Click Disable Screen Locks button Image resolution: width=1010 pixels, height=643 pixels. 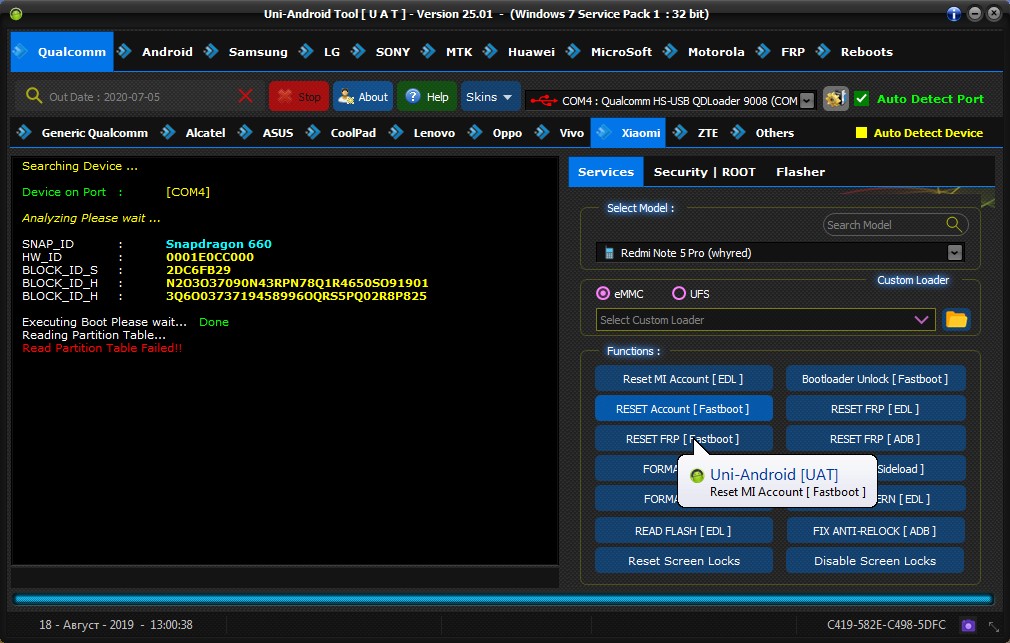(875, 561)
